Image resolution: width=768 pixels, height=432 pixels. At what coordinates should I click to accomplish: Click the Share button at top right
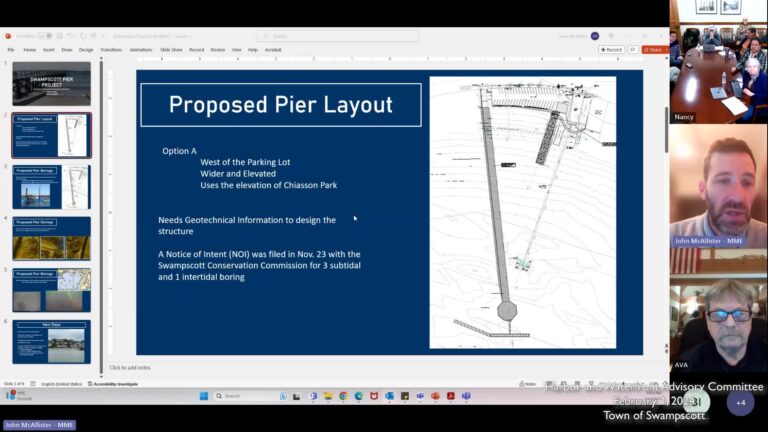(653, 49)
